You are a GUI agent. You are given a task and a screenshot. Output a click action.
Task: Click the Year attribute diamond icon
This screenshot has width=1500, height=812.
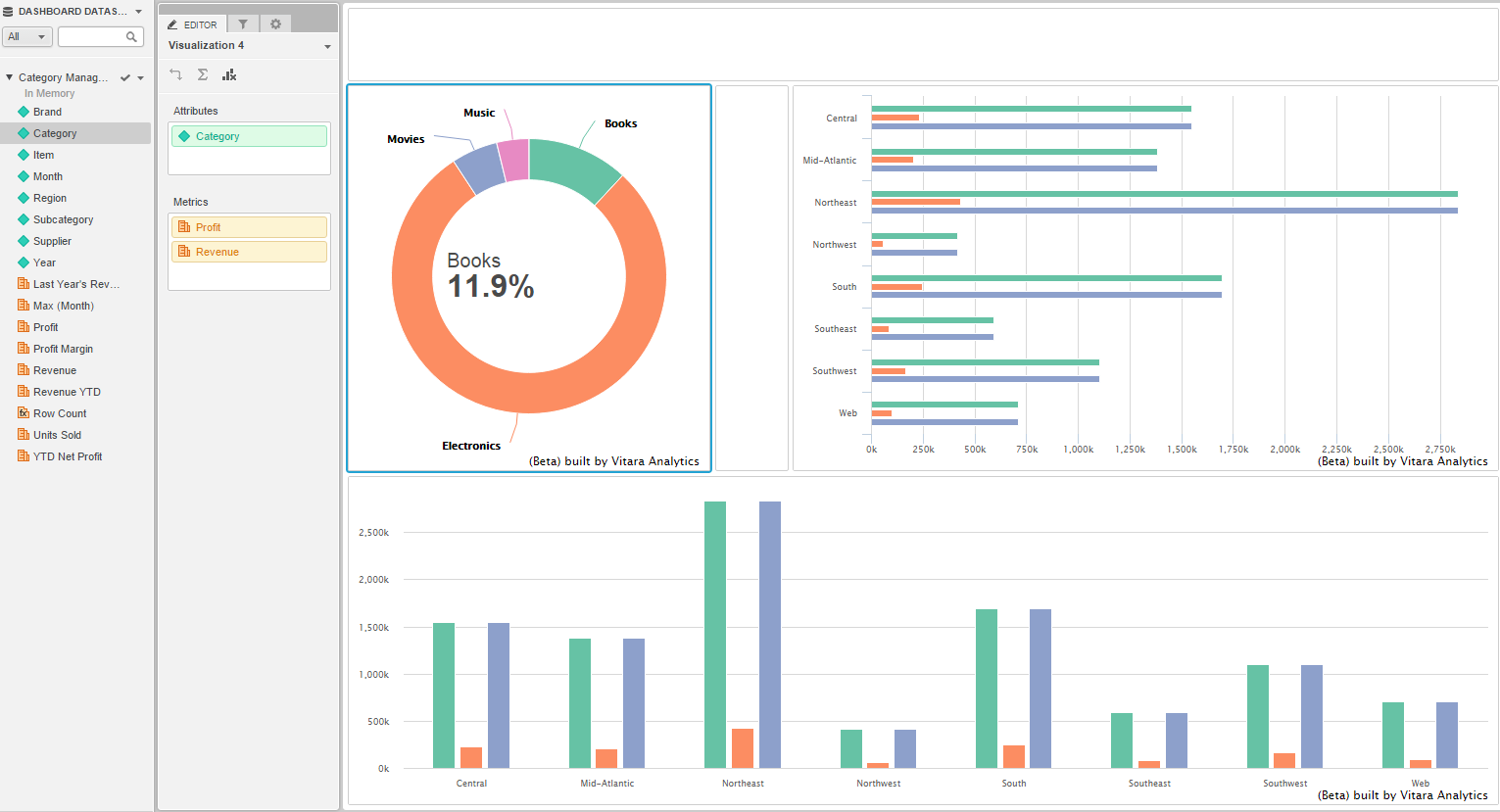(24, 263)
